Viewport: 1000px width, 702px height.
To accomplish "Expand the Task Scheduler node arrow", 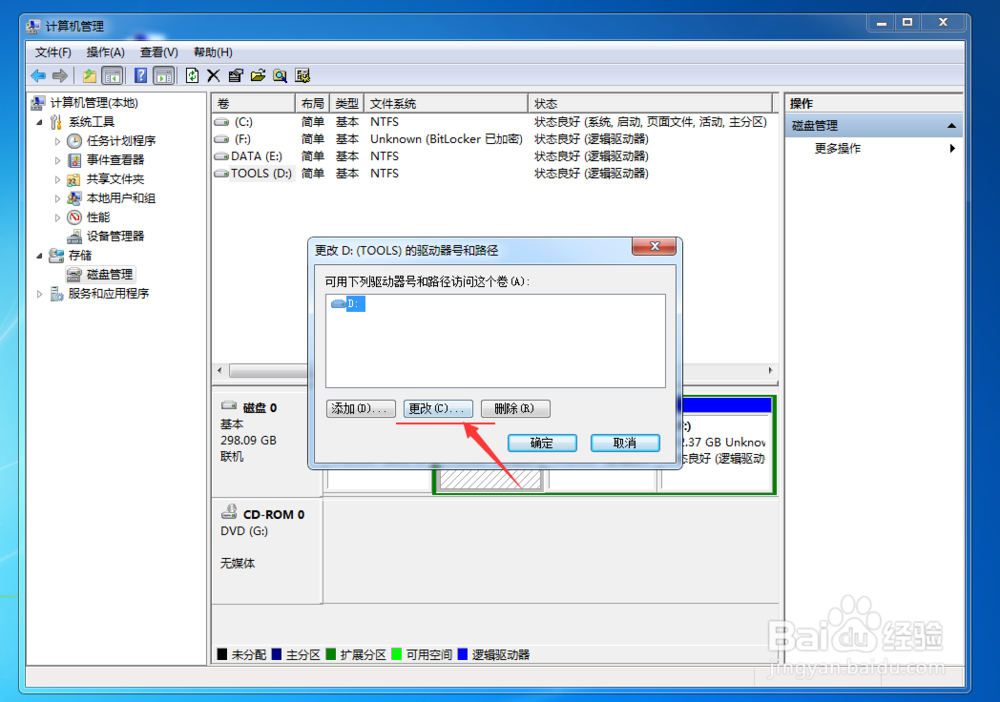I will (57, 141).
